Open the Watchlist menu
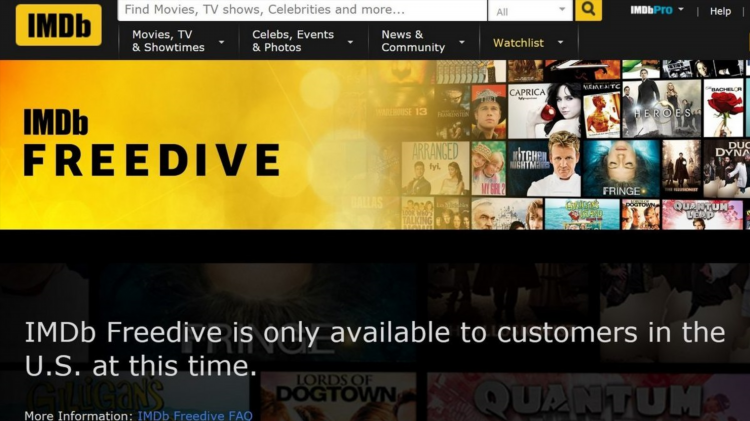 [x=518, y=43]
